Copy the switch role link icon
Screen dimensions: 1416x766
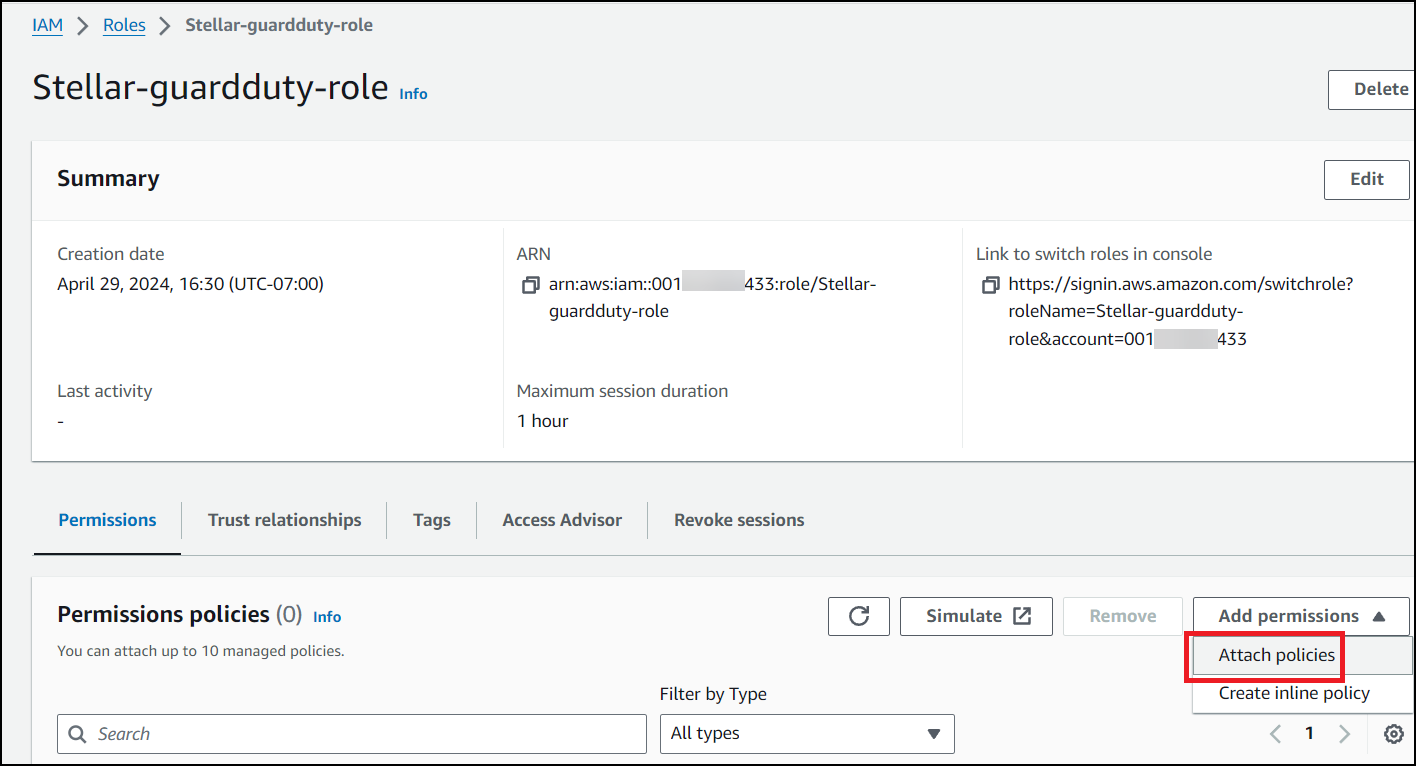(x=990, y=285)
